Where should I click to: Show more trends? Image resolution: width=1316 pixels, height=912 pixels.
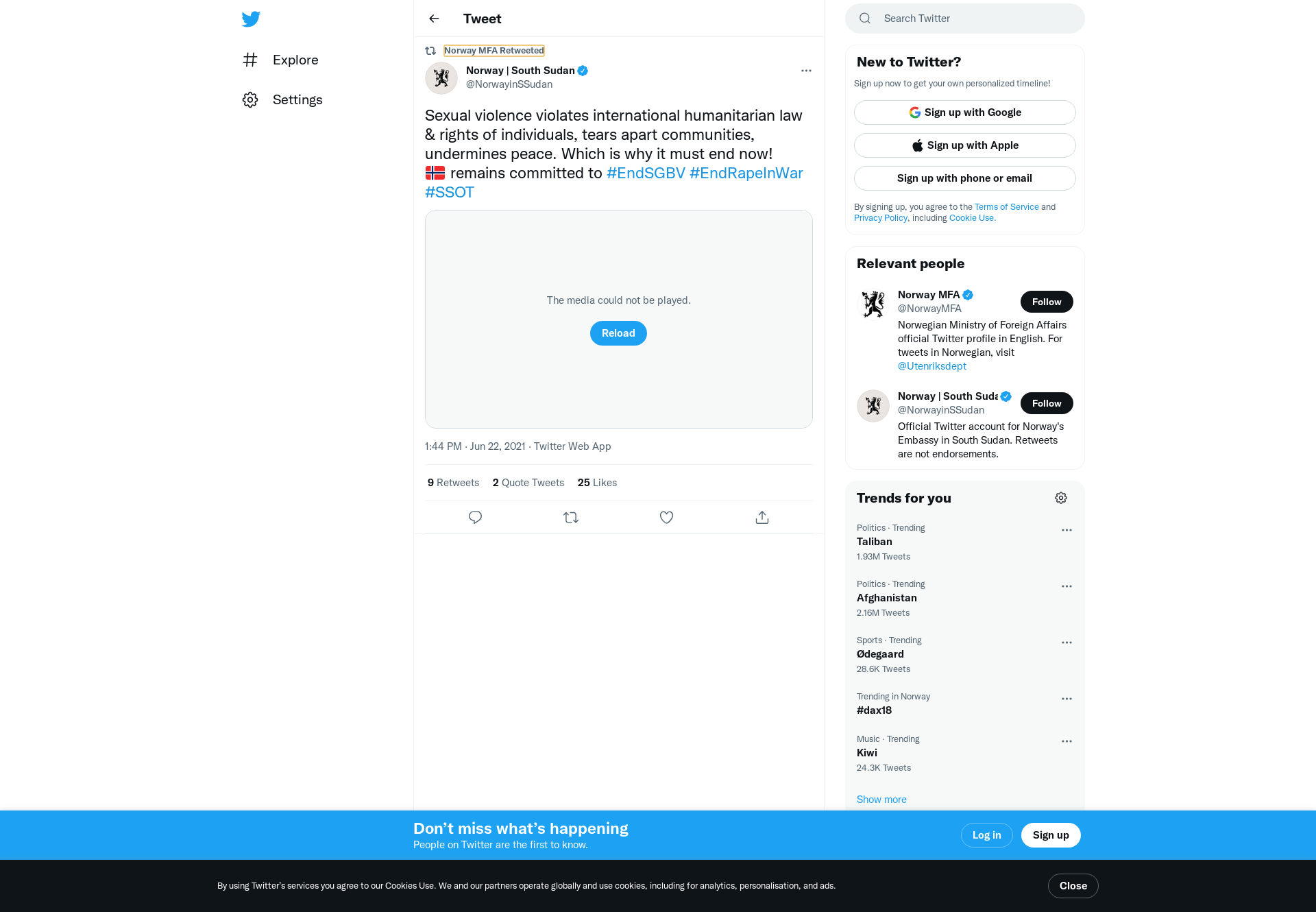881,800
